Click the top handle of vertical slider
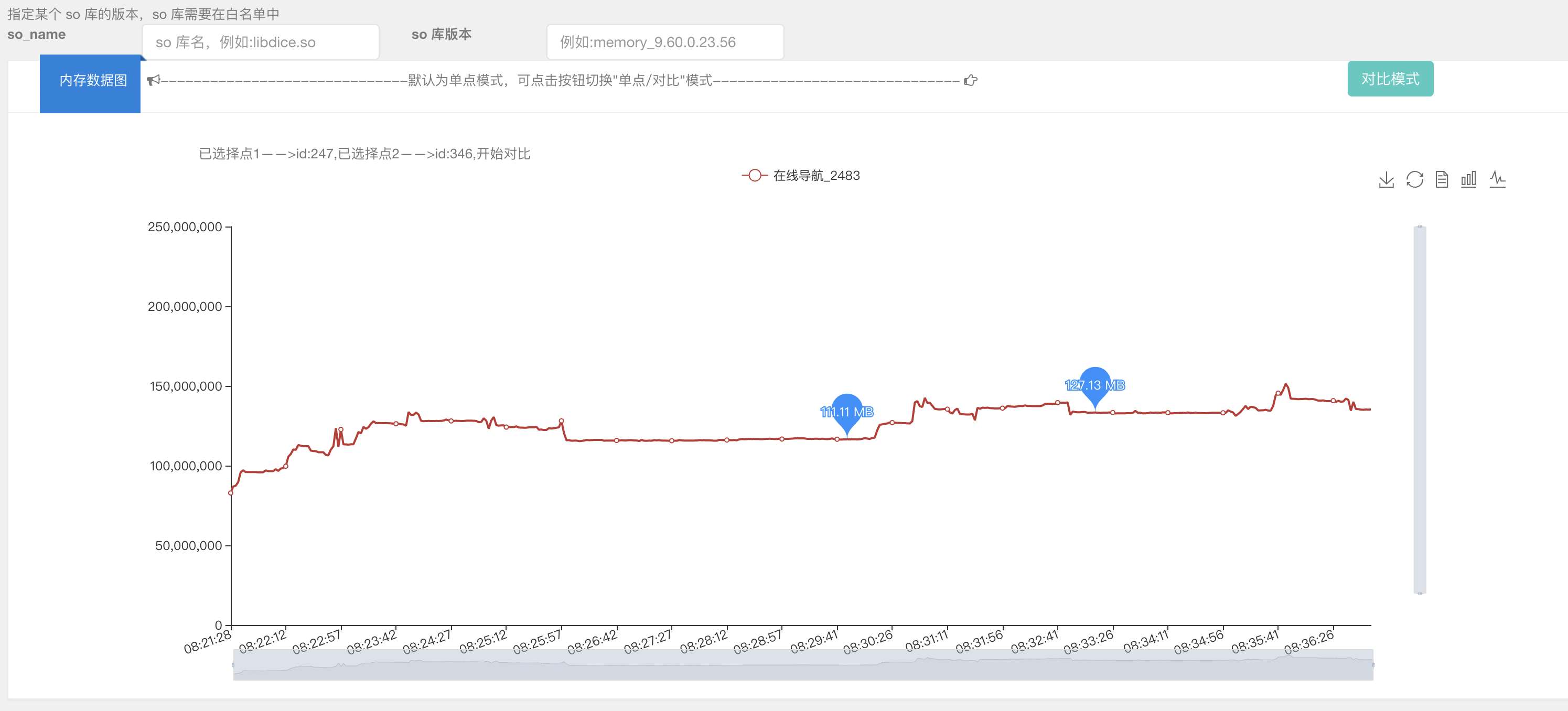This screenshot has width=1568, height=711. [1420, 227]
